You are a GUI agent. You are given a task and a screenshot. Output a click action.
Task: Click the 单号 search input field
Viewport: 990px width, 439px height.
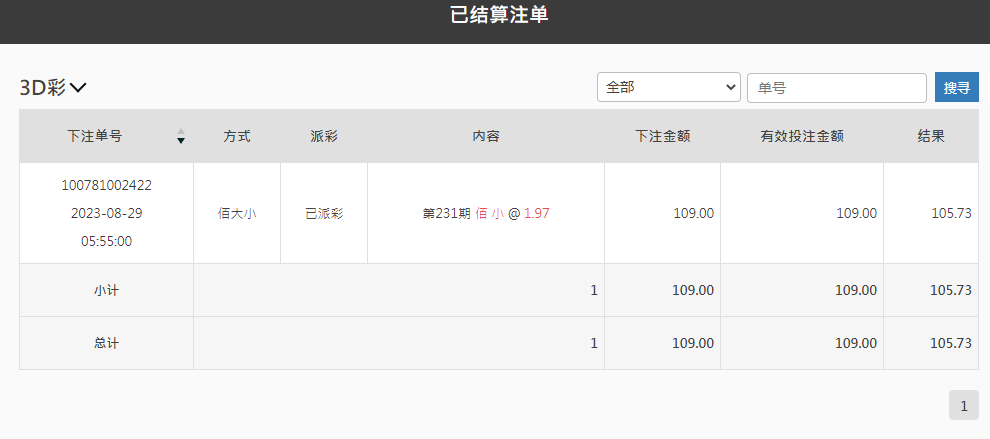click(x=836, y=87)
